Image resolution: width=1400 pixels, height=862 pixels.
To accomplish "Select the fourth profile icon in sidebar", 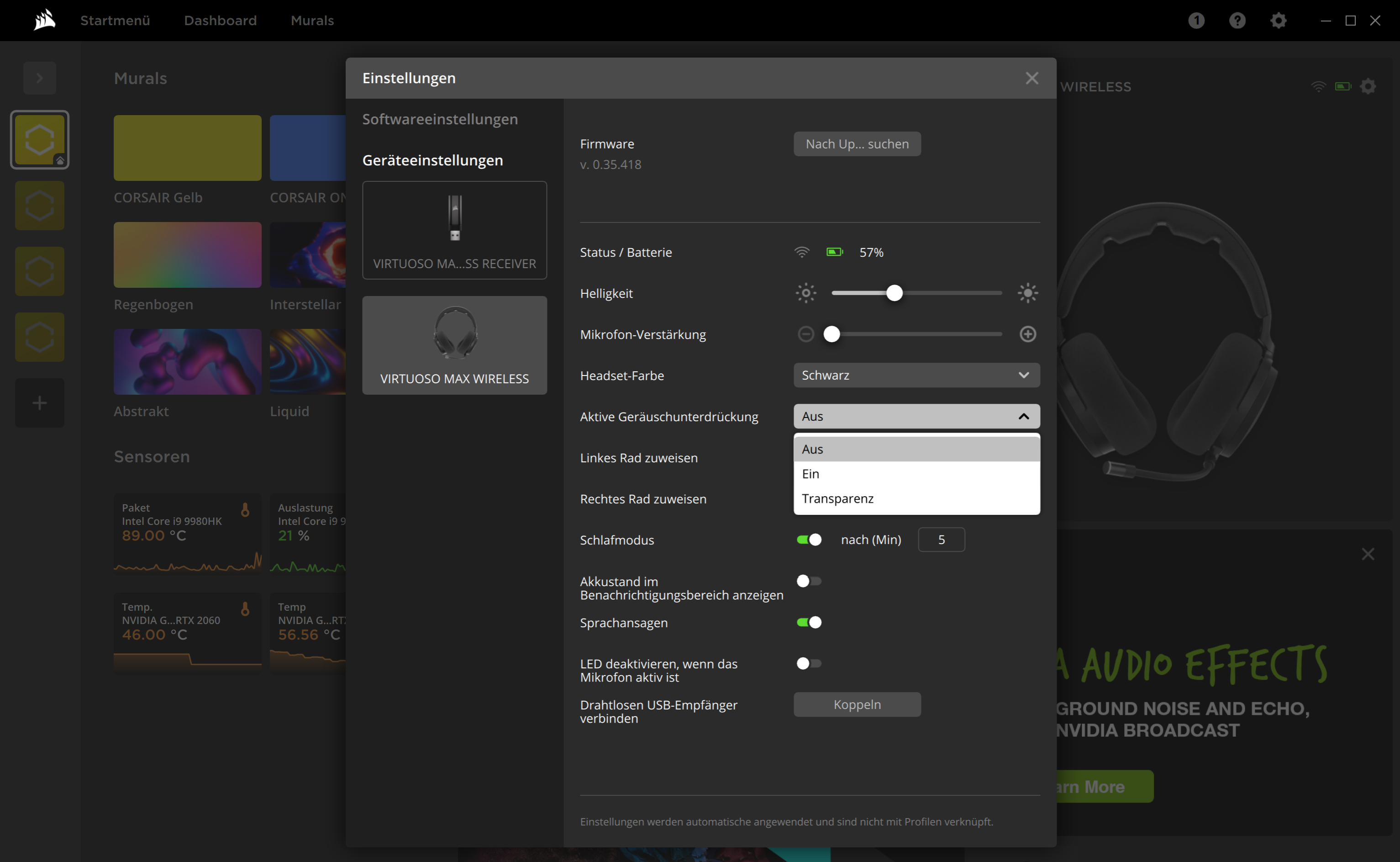I will (x=39, y=337).
